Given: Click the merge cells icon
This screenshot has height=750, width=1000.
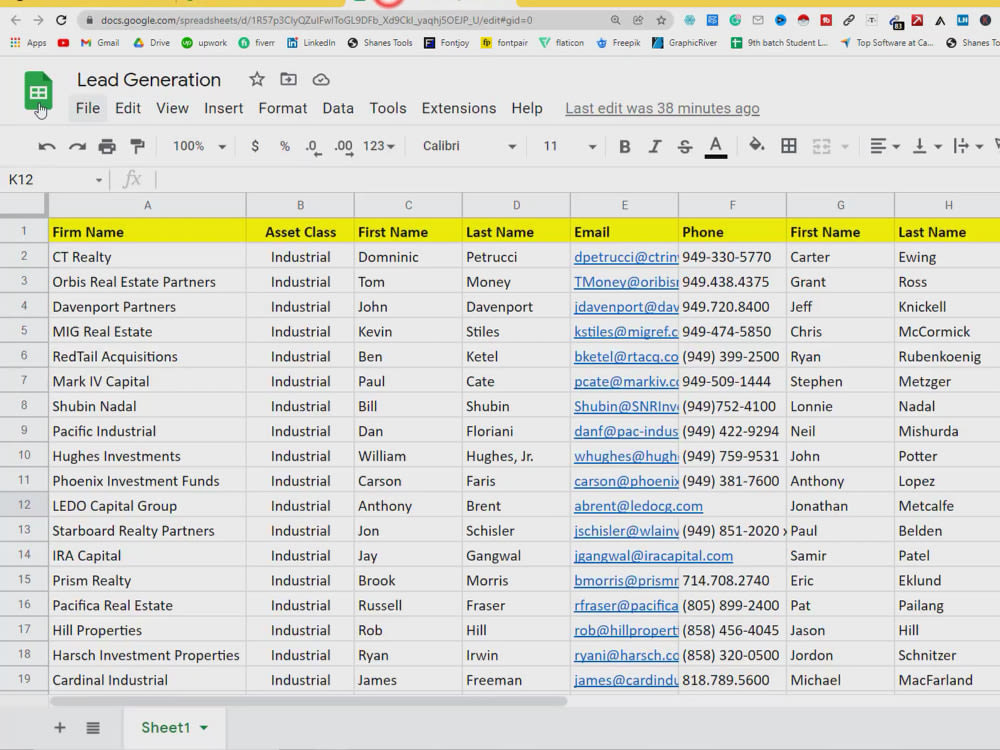Looking at the screenshot, I should (x=821, y=147).
